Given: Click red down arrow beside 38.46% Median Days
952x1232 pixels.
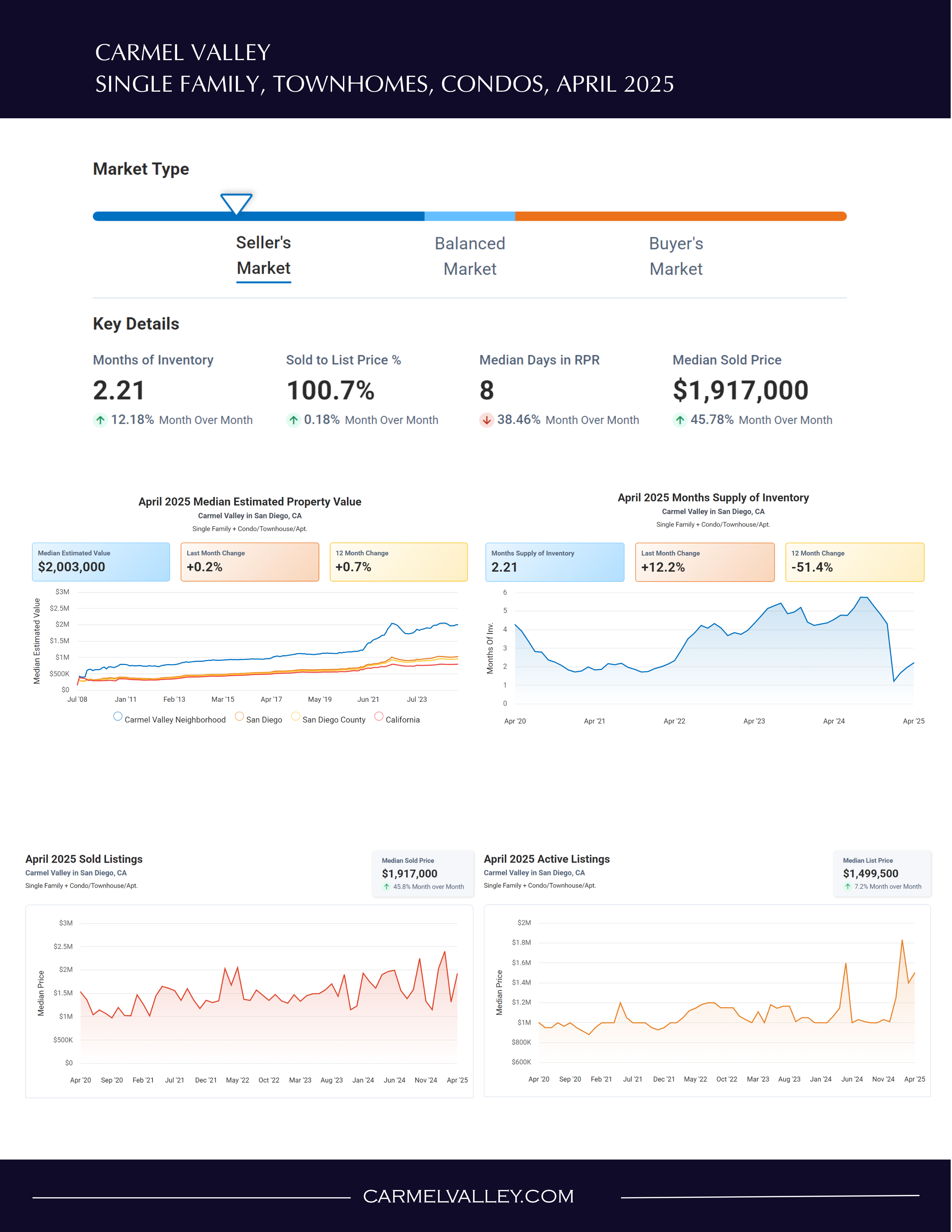Looking at the screenshot, I should coord(487,420).
